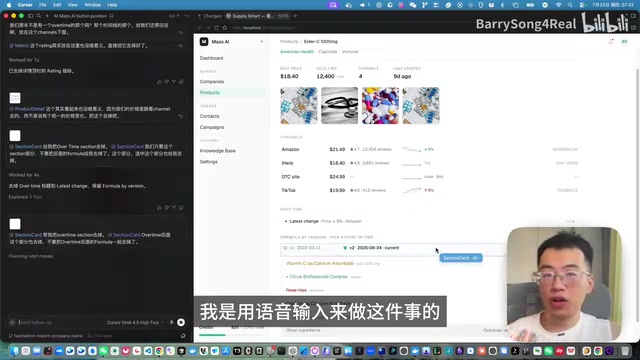640x360 pixels.
Task: Open the Mazo AI workspace switcher dropdown
Action: point(262,42)
